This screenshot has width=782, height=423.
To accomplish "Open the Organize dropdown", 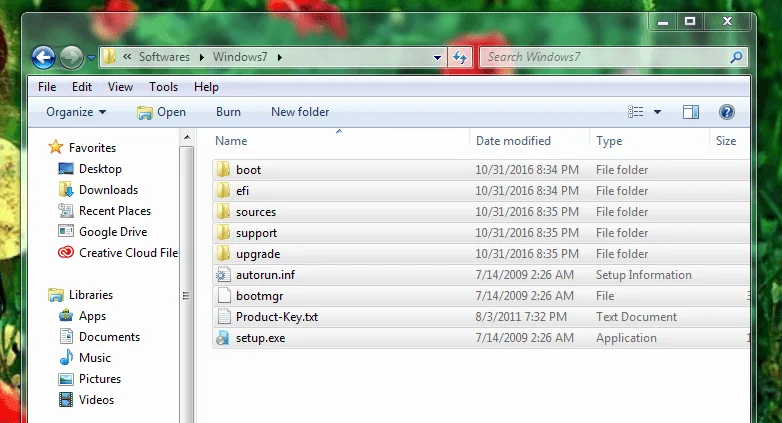I will point(76,112).
